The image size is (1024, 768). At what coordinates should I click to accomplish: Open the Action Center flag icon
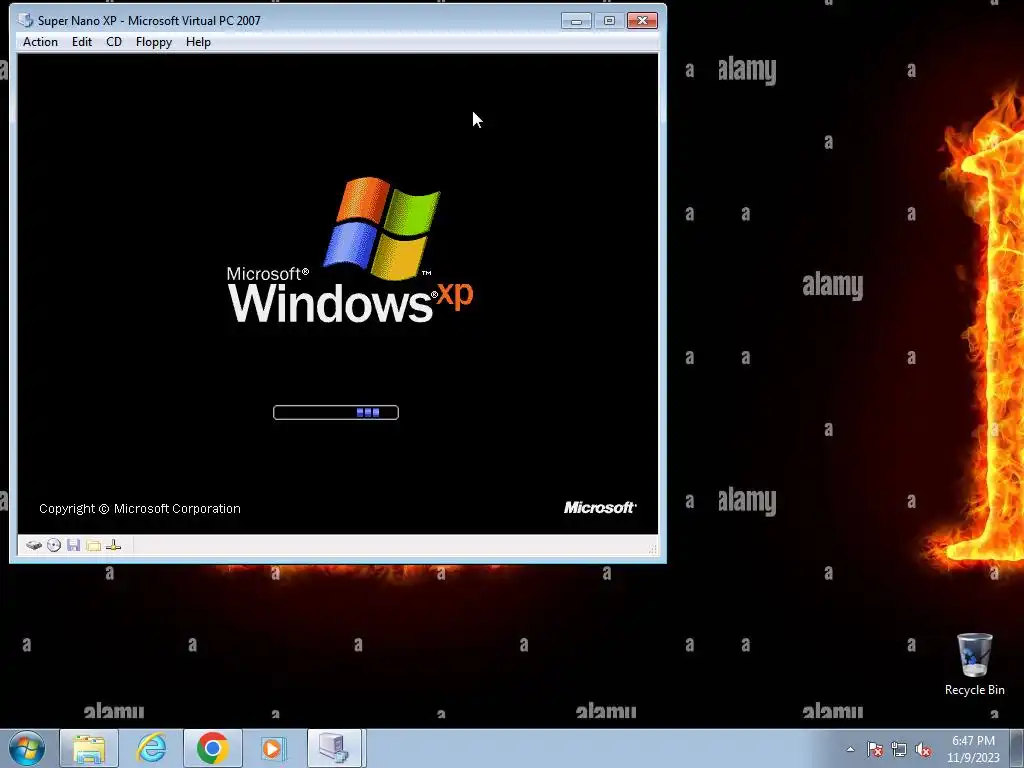[x=875, y=749]
